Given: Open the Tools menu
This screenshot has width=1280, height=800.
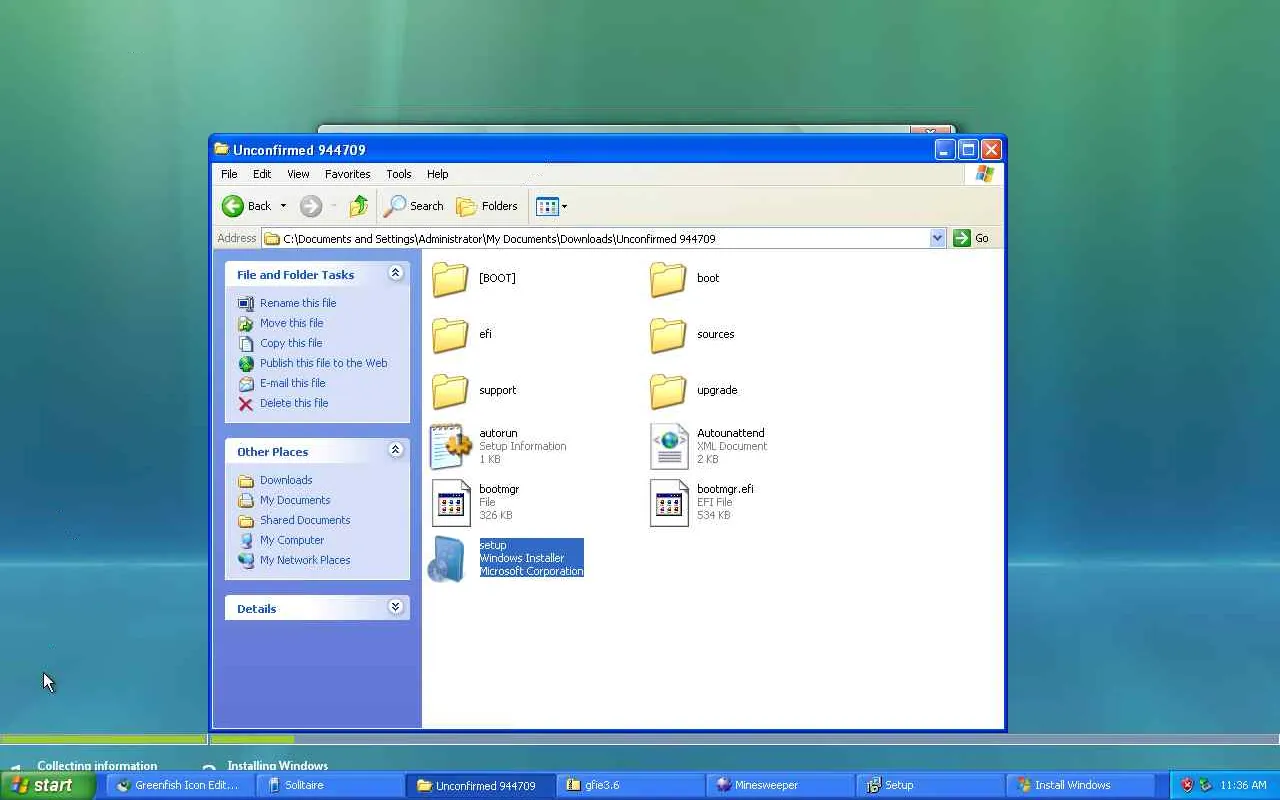Looking at the screenshot, I should (x=399, y=174).
